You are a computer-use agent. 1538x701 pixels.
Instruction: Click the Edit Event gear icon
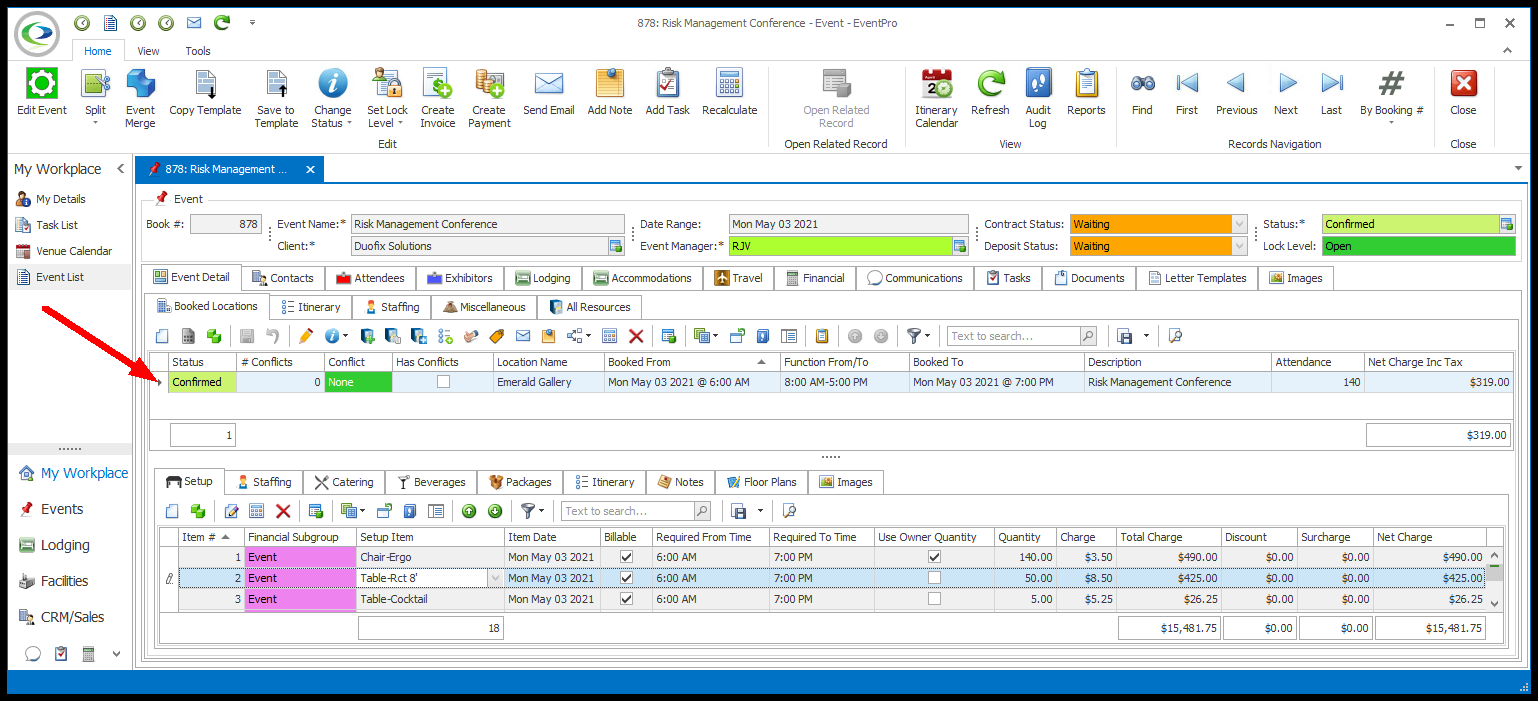tap(41, 83)
